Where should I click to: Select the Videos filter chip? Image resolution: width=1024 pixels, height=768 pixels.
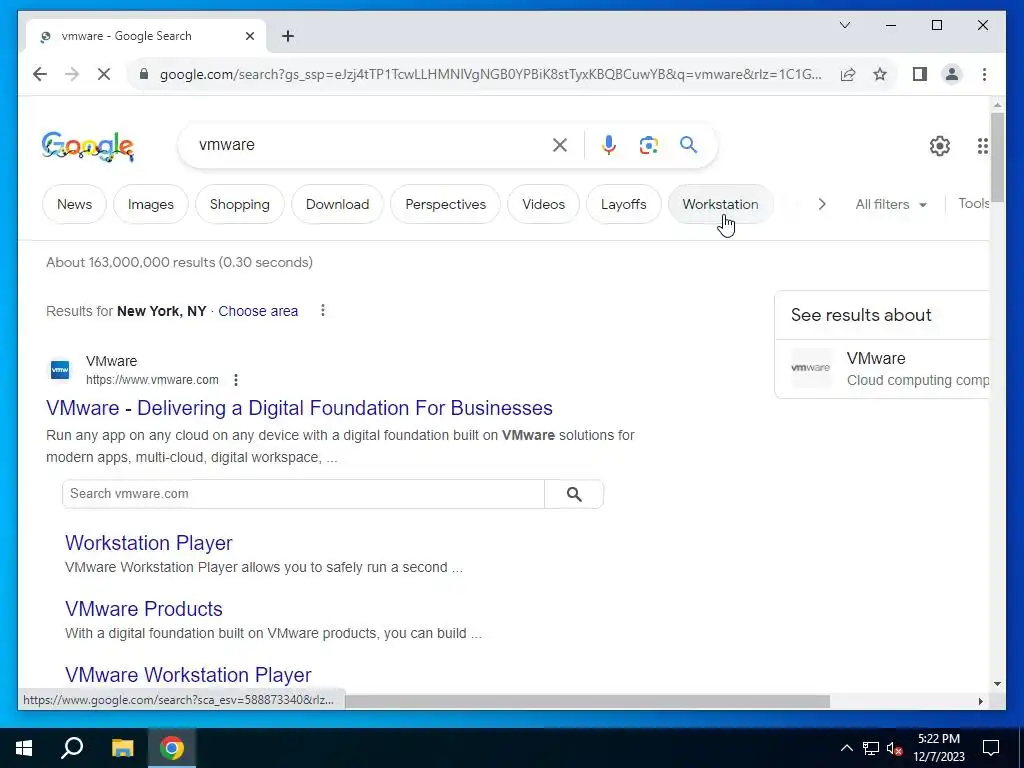point(543,204)
